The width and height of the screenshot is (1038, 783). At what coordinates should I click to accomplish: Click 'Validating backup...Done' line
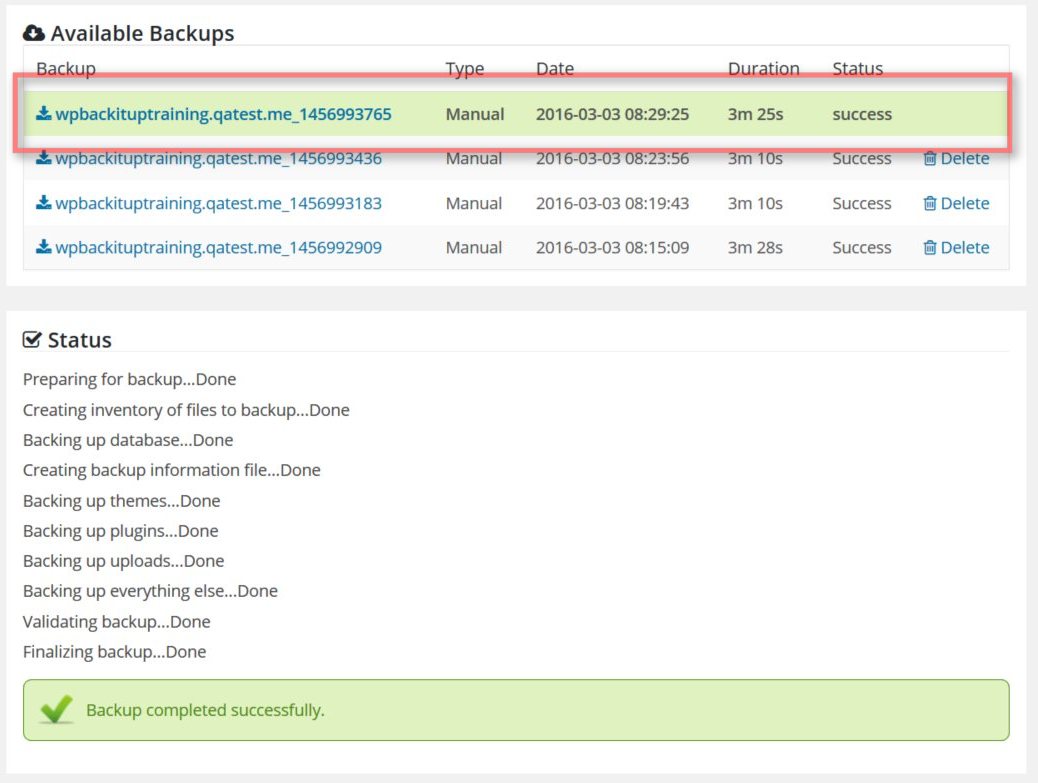coord(117,622)
